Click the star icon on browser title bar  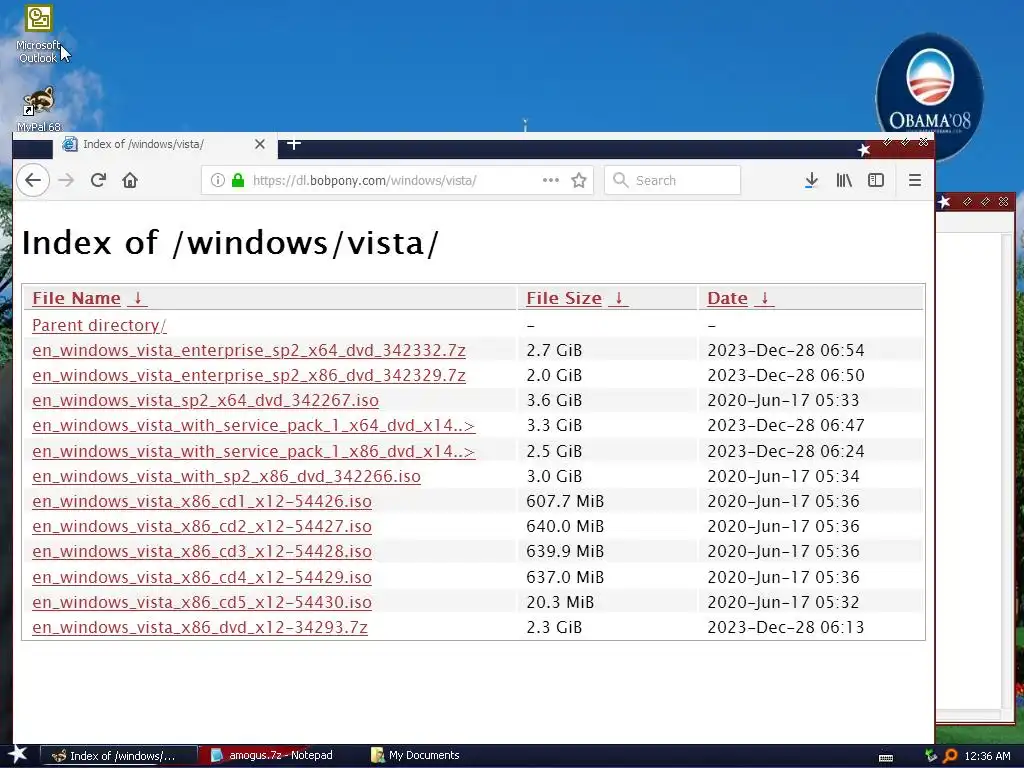(x=864, y=150)
